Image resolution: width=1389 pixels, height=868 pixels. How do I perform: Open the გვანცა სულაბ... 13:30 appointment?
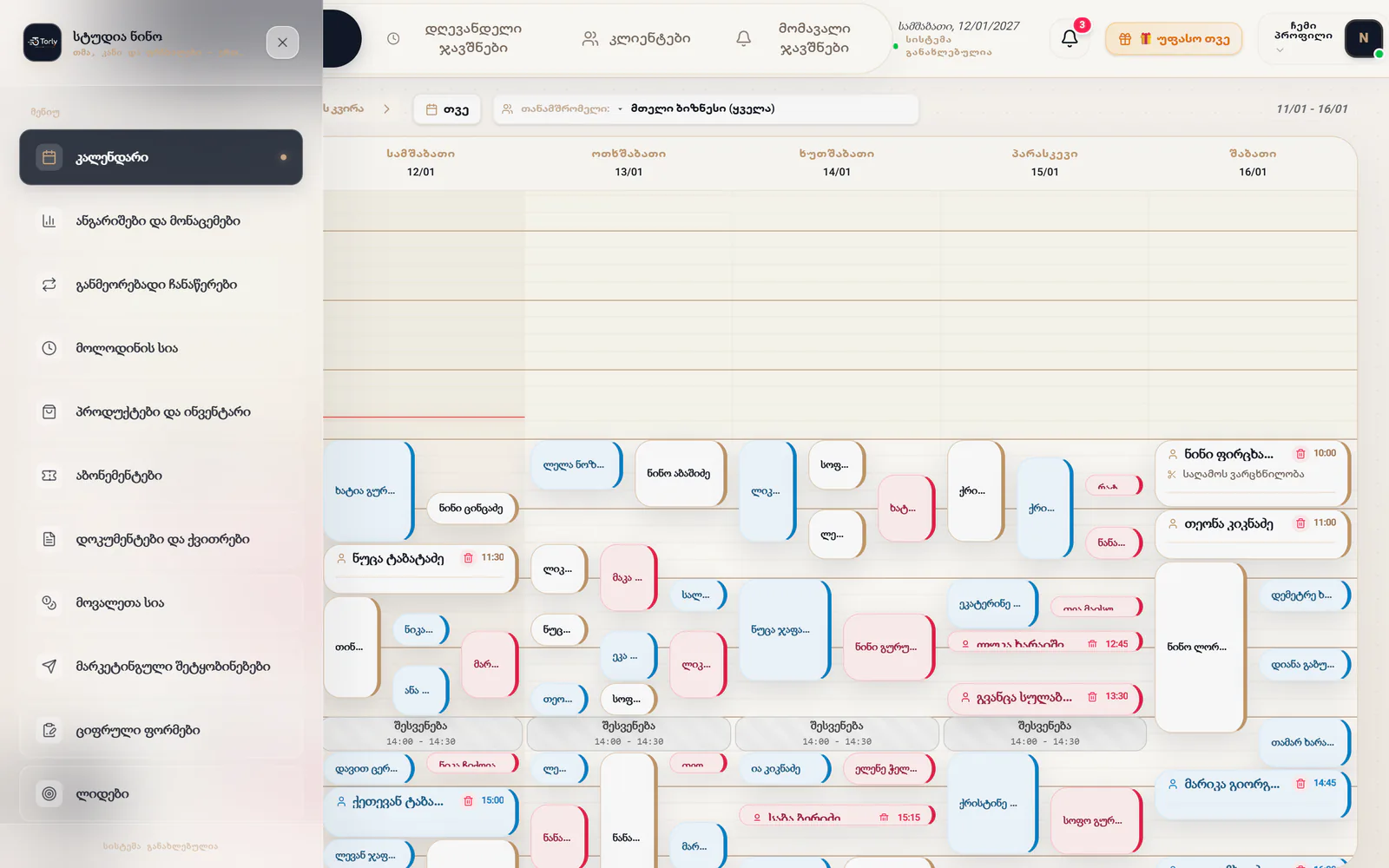pyautogui.click(x=1045, y=697)
